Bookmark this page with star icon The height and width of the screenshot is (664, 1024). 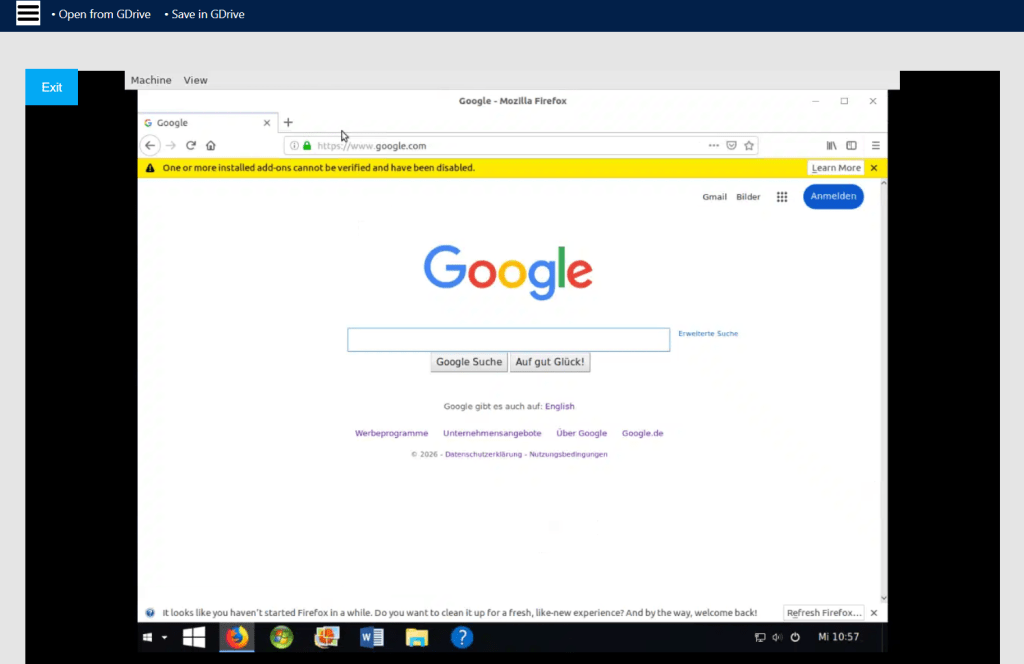point(749,146)
